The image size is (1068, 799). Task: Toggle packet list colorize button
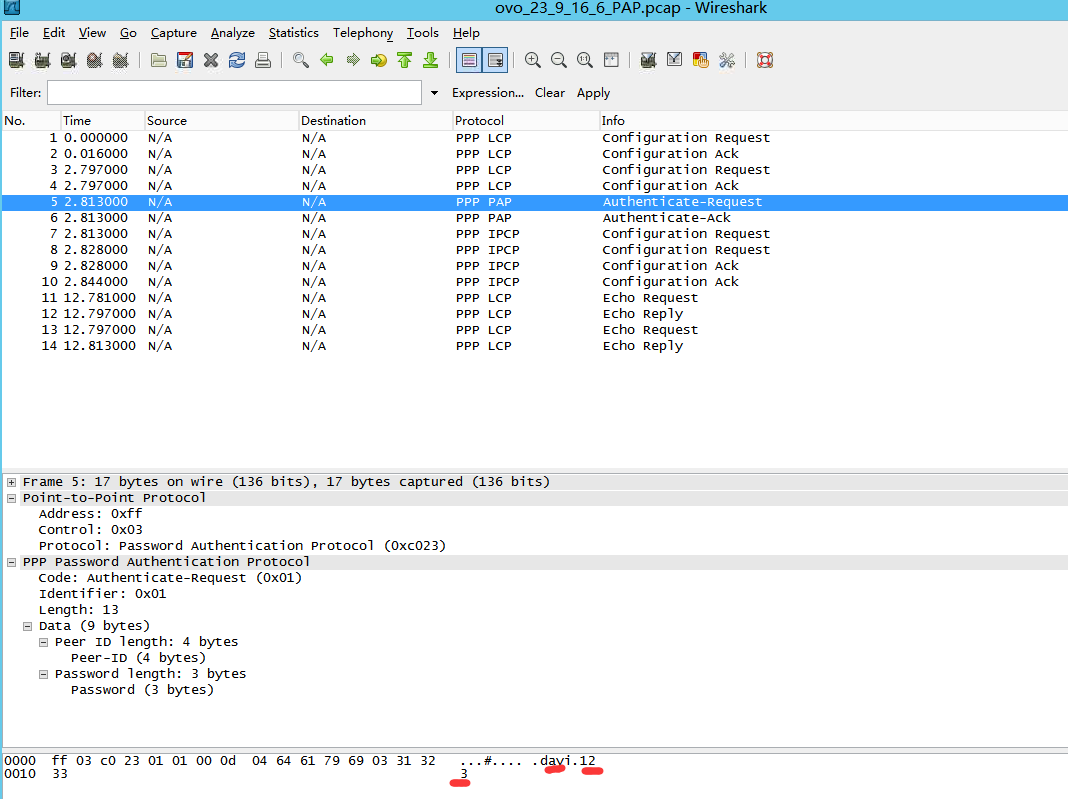469,60
